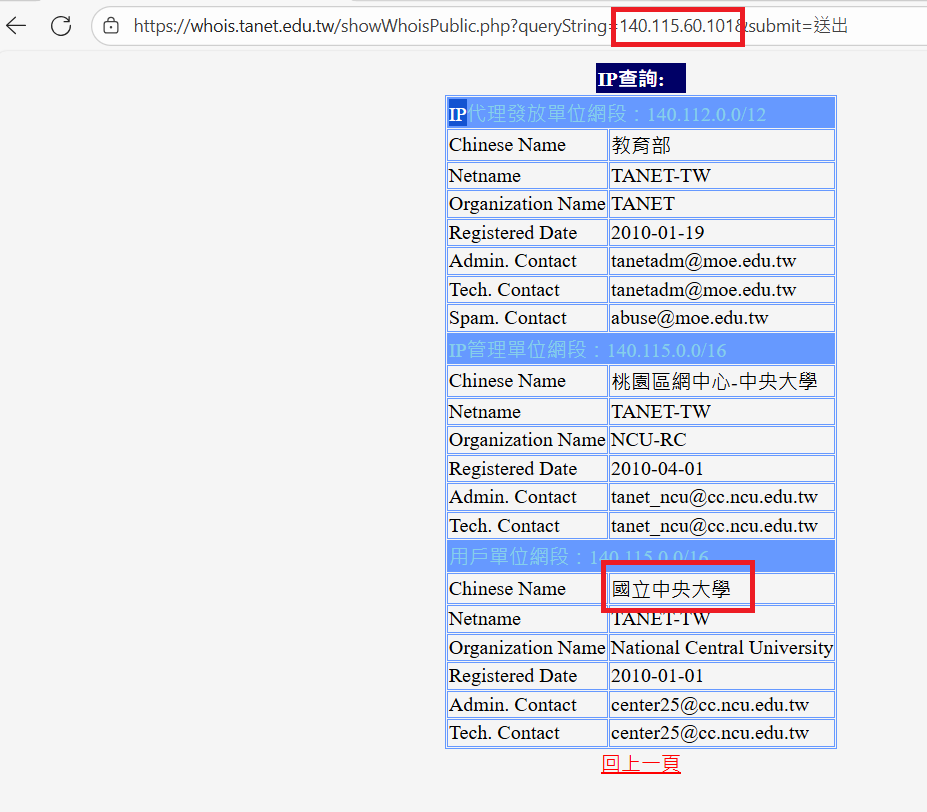Screen dimensions: 927x812
Task: Select the Spam. Contact label
Action: [508, 318]
